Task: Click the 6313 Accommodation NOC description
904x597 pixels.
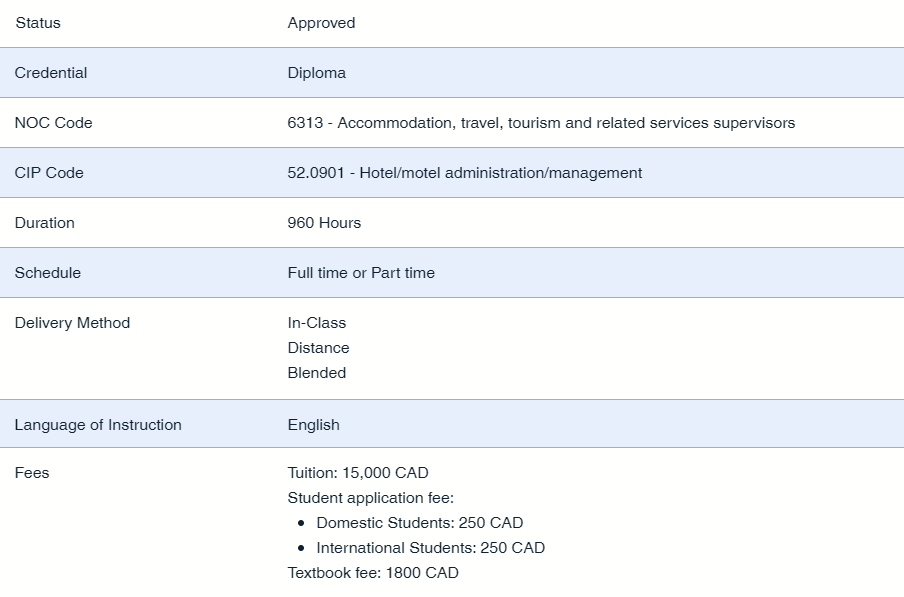Action: (541, 123)
